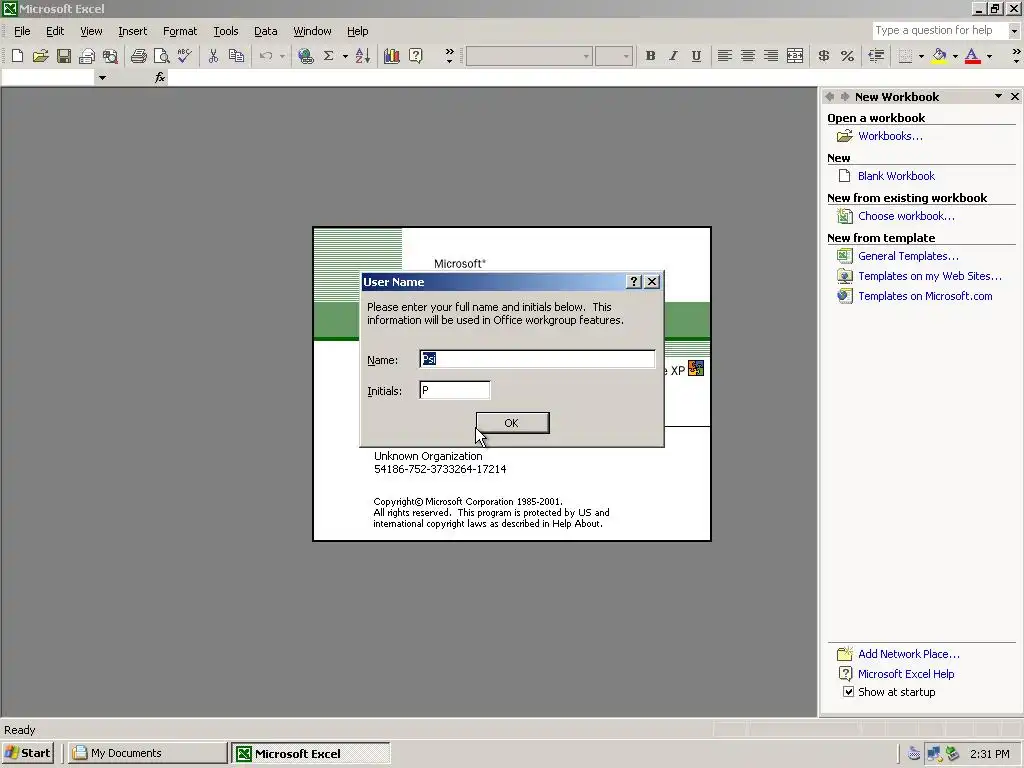Click OK in the User Name dialog

click(x=512, y=423)
